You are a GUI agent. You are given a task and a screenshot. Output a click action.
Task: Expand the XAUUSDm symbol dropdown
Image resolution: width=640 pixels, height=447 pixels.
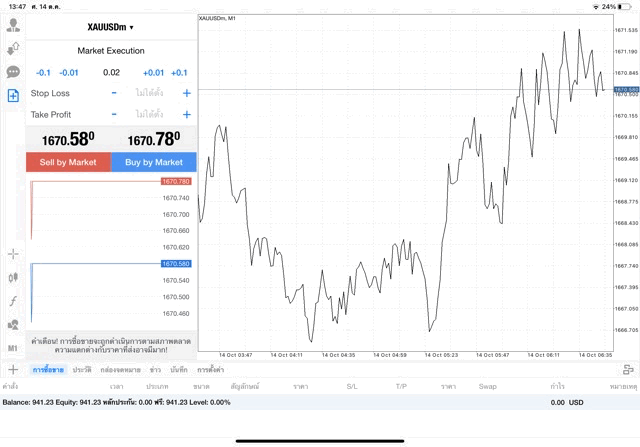pos(110,27)
